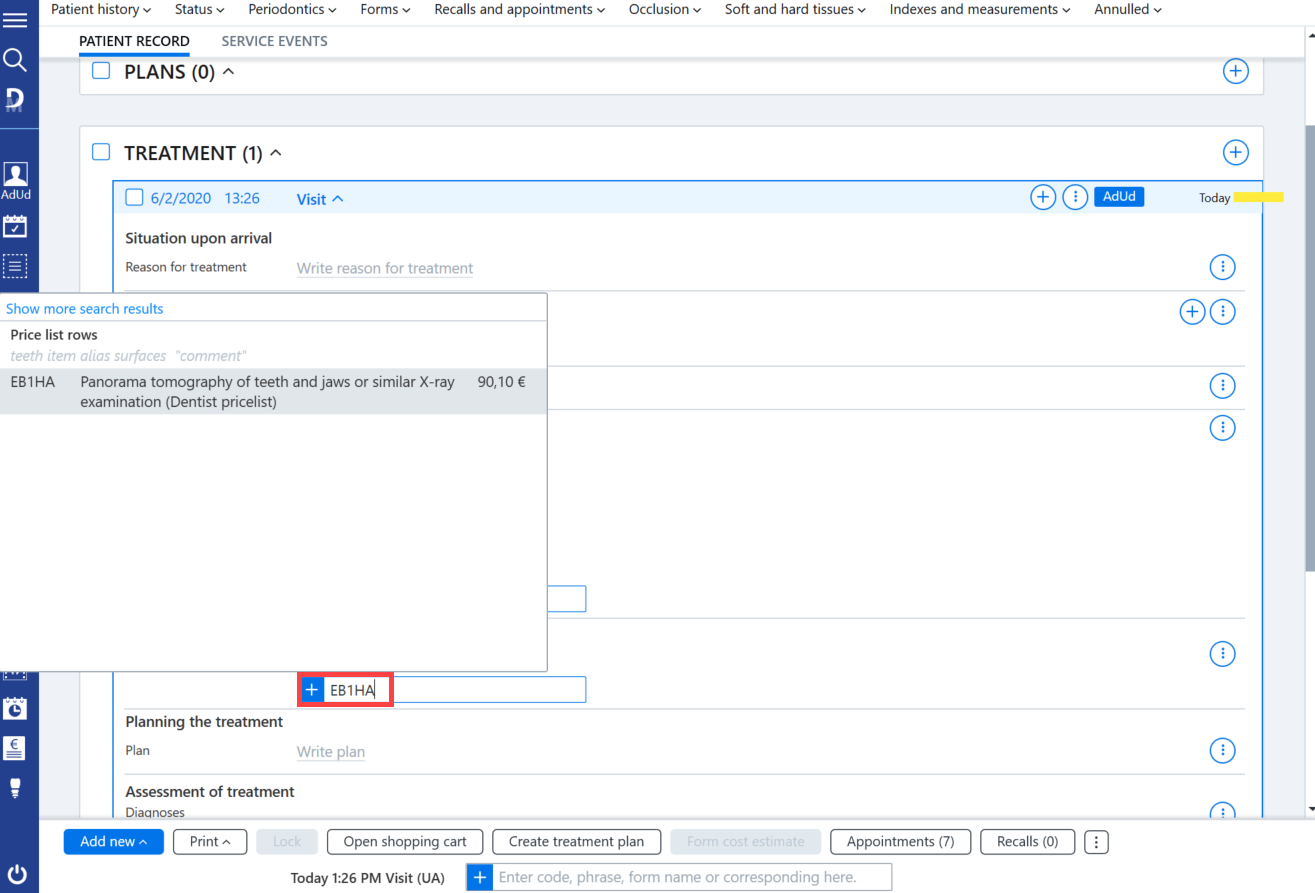Click the 6/2/2020 visit date
The height and width of the screenshot is (893, 1315).
(x=181, y=199)
